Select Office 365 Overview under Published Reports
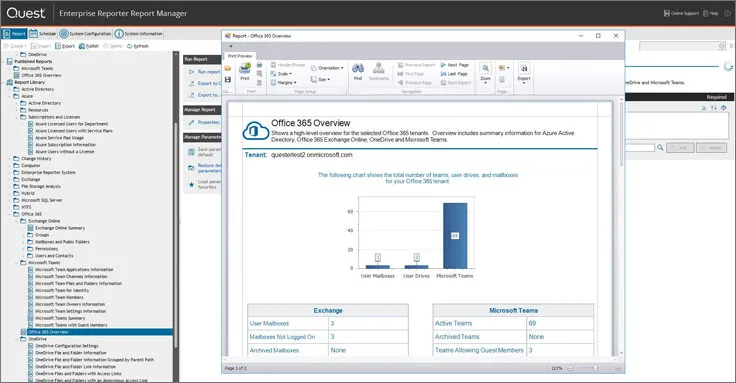 [x=41, y=75]
